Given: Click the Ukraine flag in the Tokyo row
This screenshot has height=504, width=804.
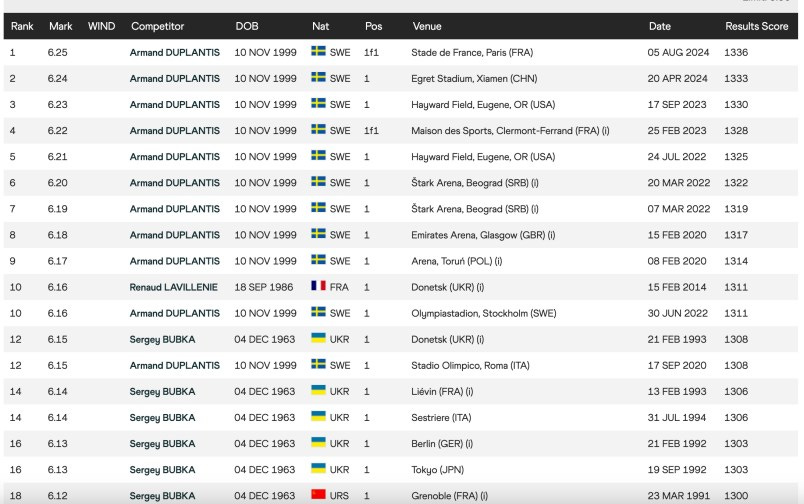Looking at the screenshot, I should tap(318, 469).
